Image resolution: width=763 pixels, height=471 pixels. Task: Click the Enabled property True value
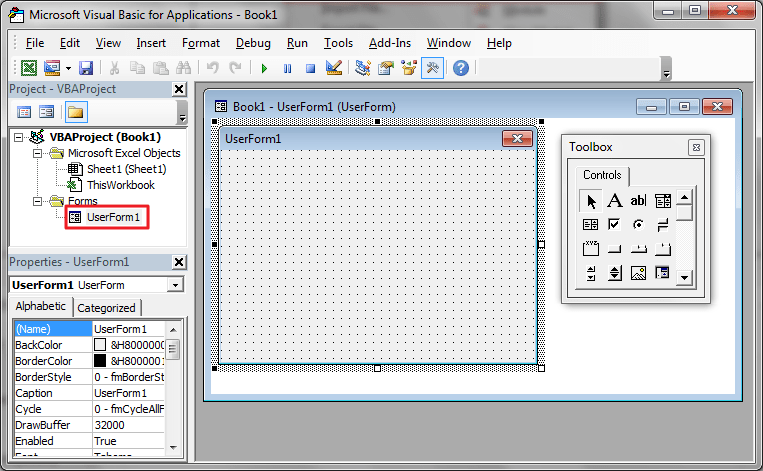tap(128, 441)
